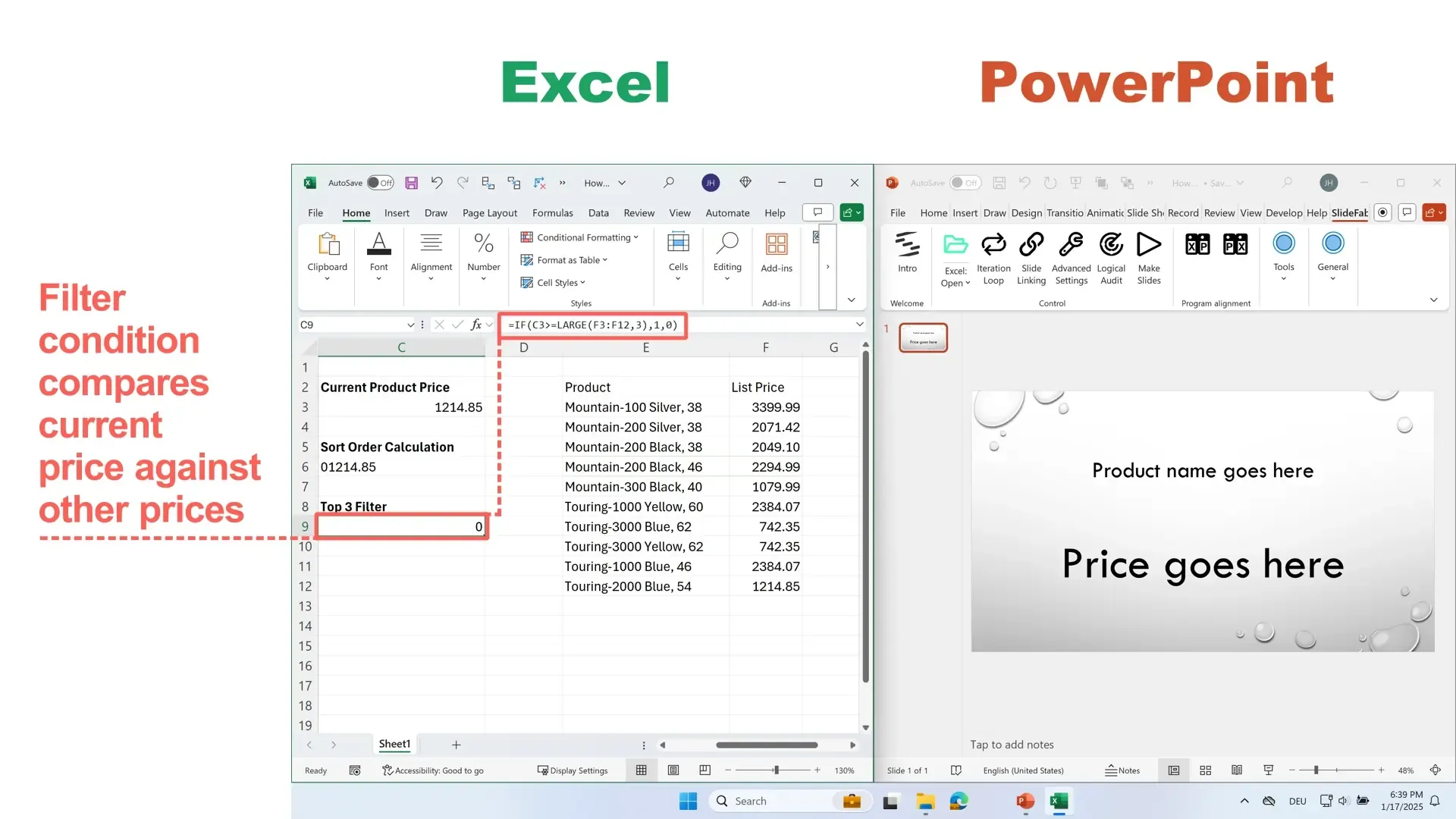Start PowerPoint slide show from status bar
Image resolution: width=1456 pixels, height=819 pixels.
coord(1268,770)
